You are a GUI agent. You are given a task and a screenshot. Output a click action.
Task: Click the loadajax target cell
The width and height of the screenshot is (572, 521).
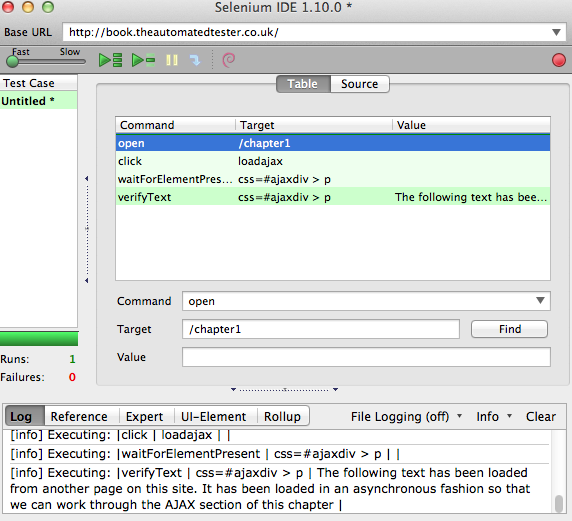click(260, 161)
